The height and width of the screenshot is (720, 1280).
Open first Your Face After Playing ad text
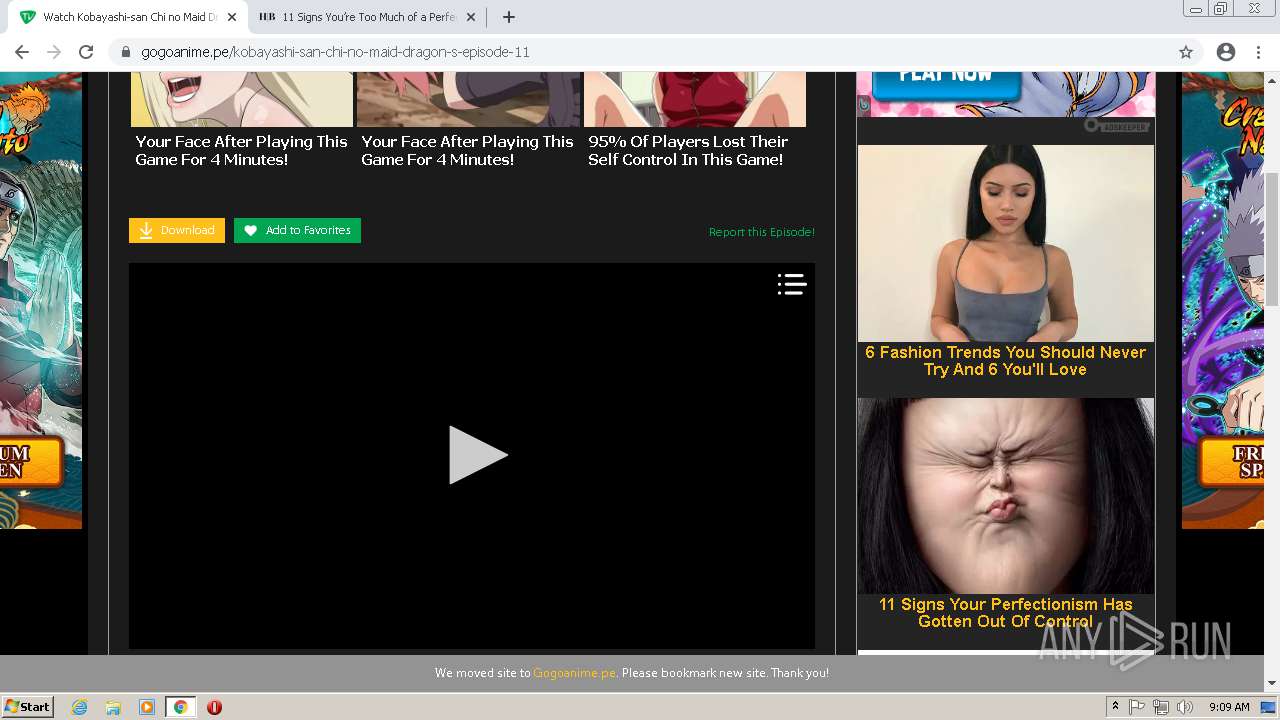[x=241, y=151]
